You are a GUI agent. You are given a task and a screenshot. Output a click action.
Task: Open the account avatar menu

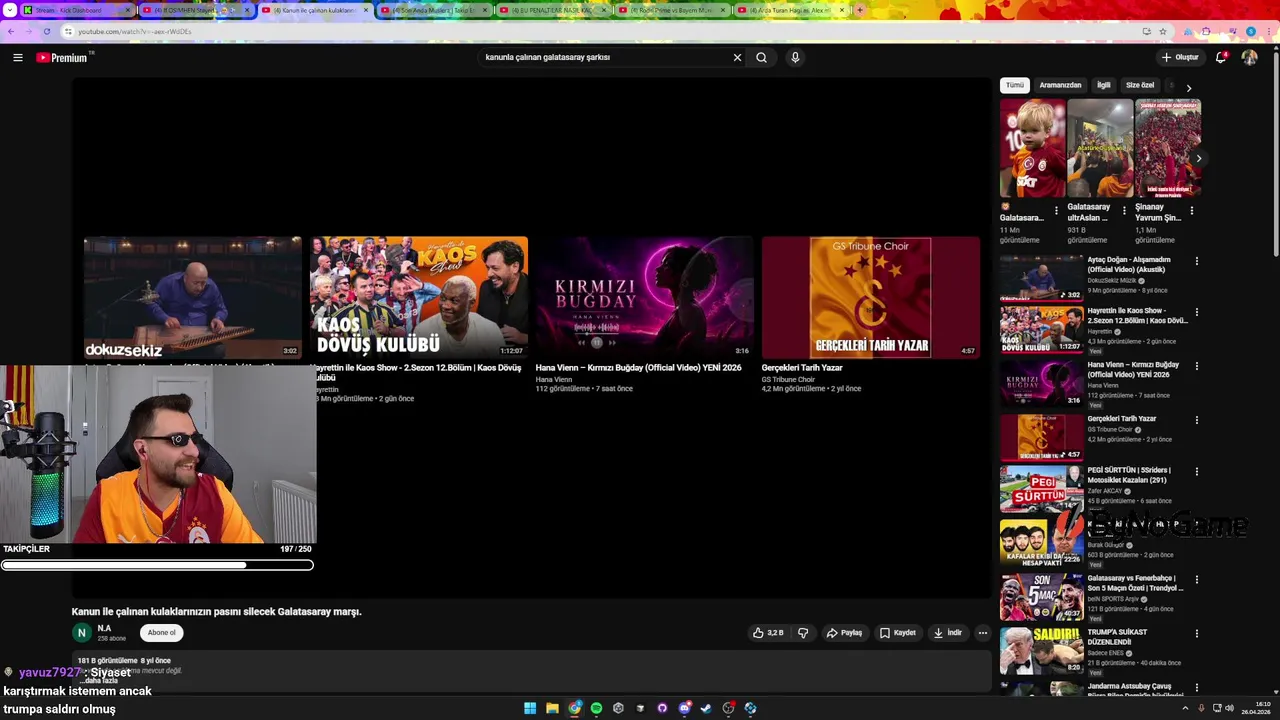[x=1249, y=57]
